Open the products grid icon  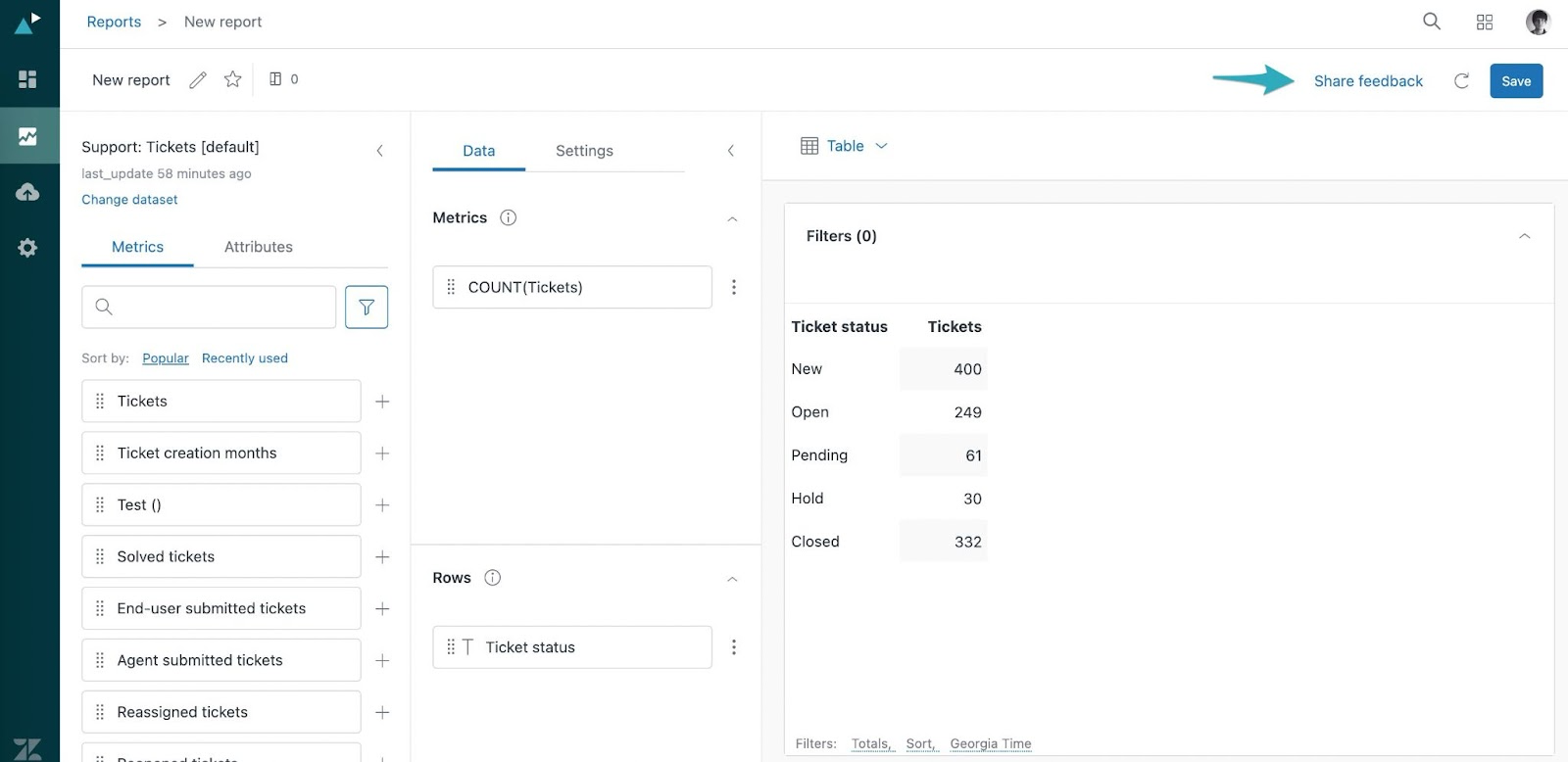[1485, 22]
